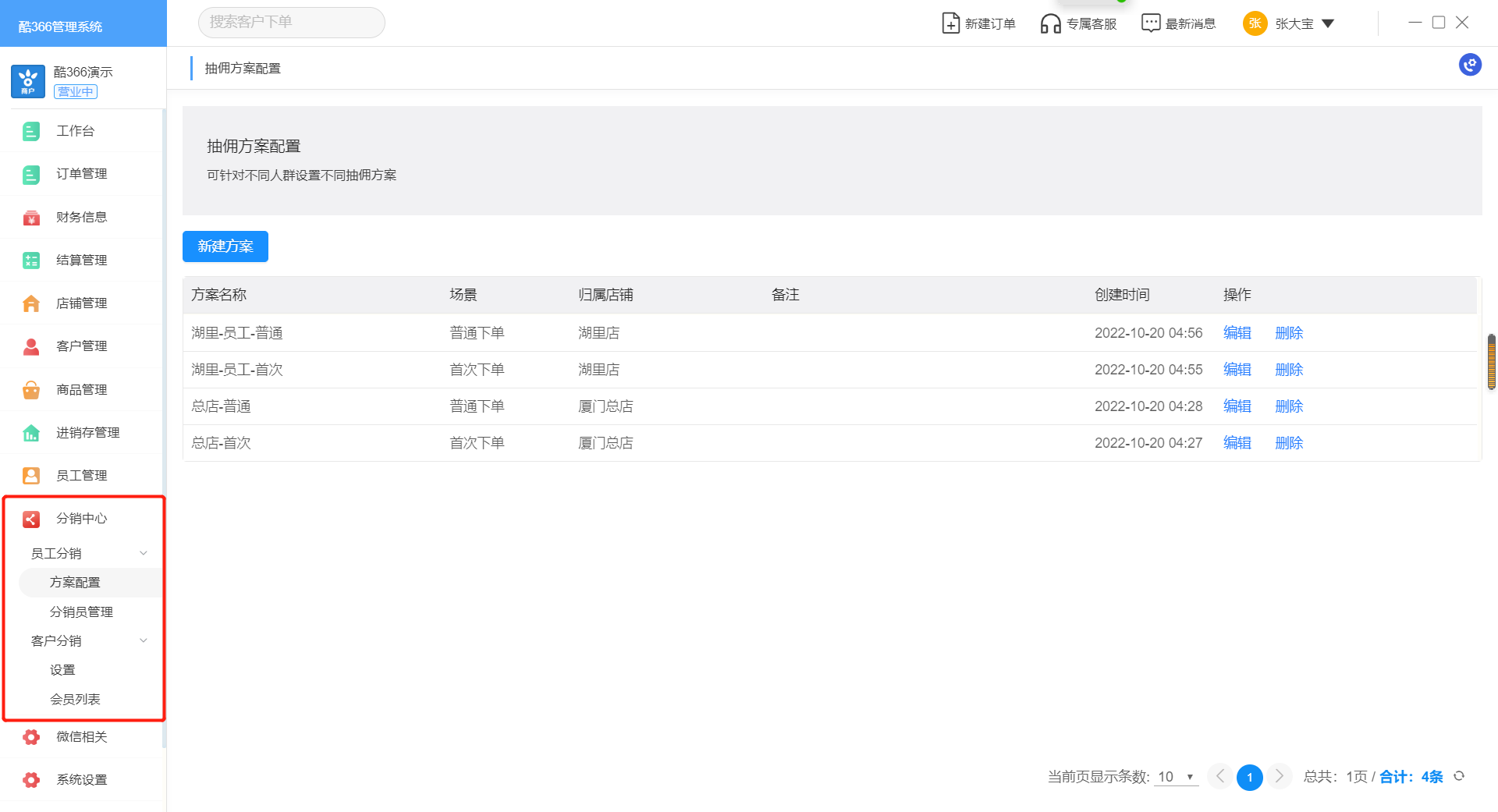Open the latest messages (最新消息) icon
Image resolution: width=1498 pixels, height=812 pixels.
[1151, 23]
